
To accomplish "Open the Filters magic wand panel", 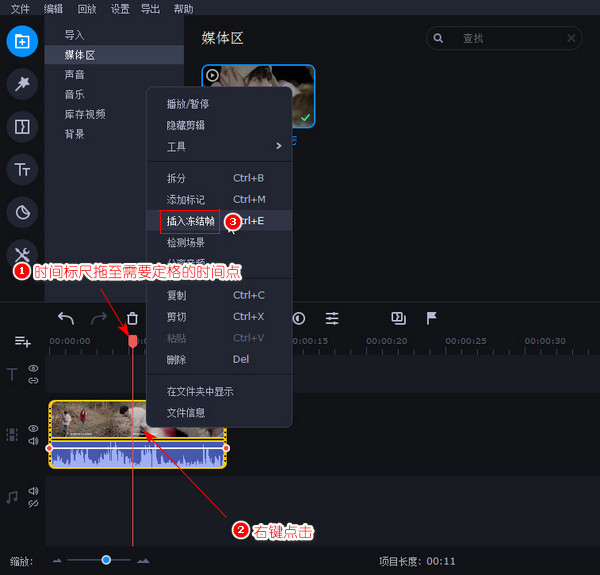I will [x=22, y=84].
